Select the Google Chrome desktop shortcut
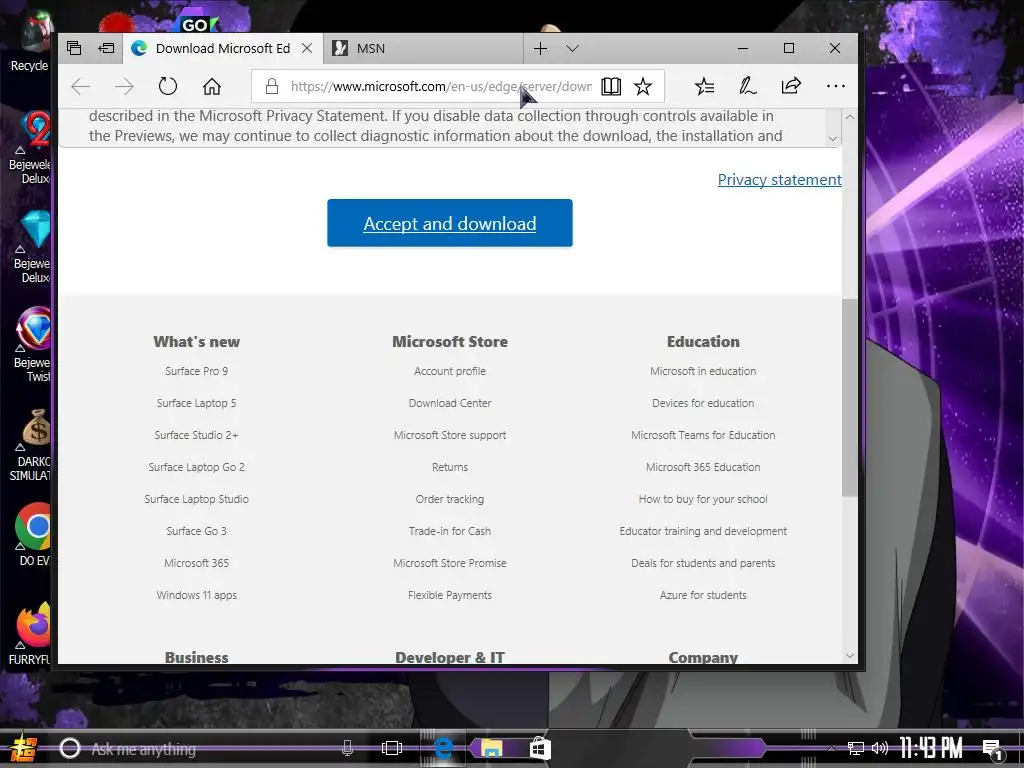 (x=34, y=534)
